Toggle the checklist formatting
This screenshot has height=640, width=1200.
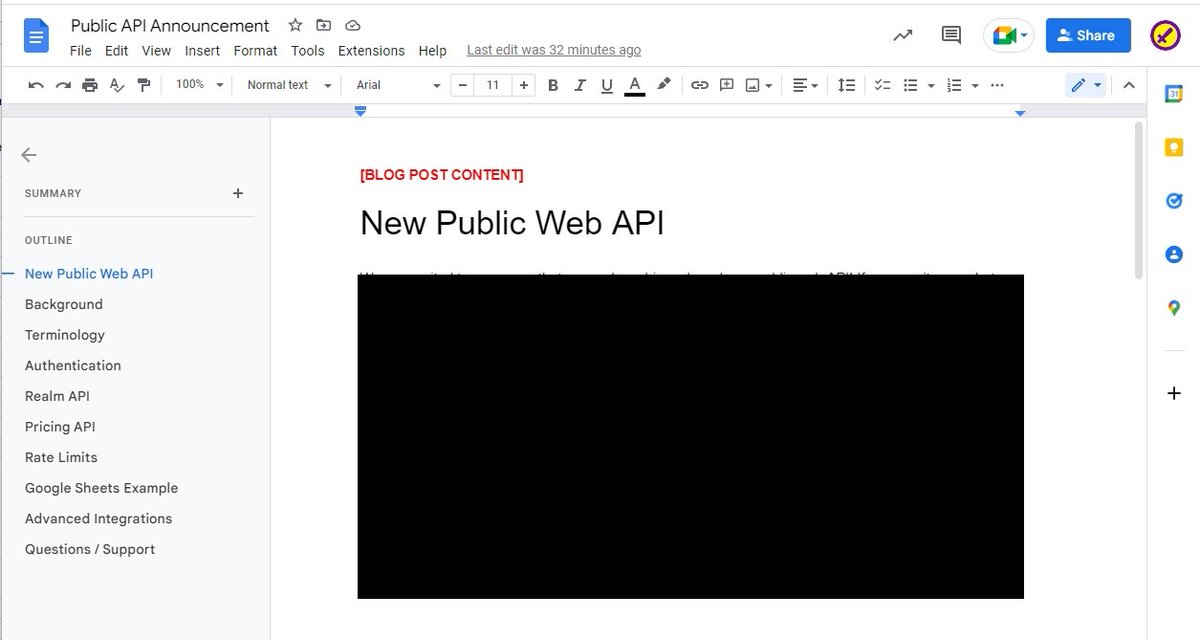point(882,85)
